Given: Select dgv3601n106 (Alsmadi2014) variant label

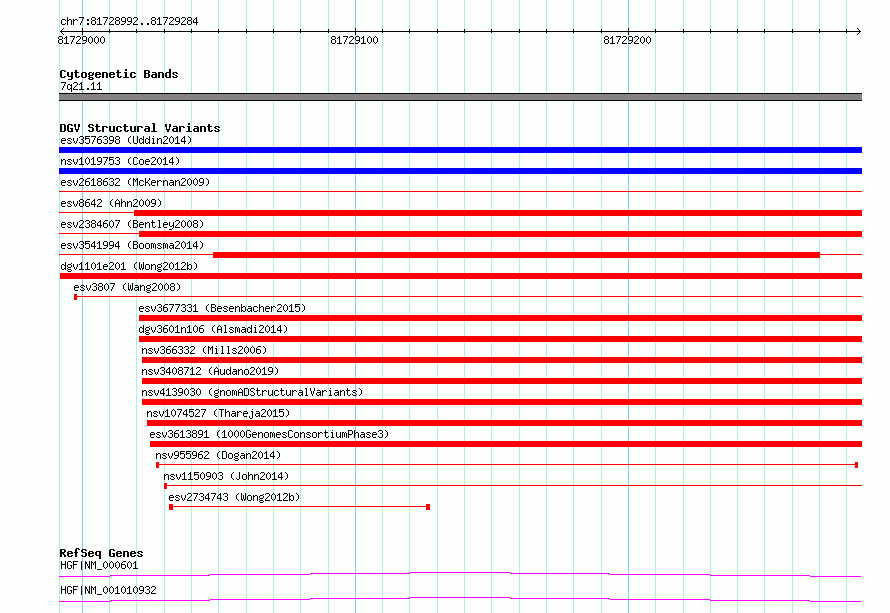Looking at the screenshot, I should point(213,329).
